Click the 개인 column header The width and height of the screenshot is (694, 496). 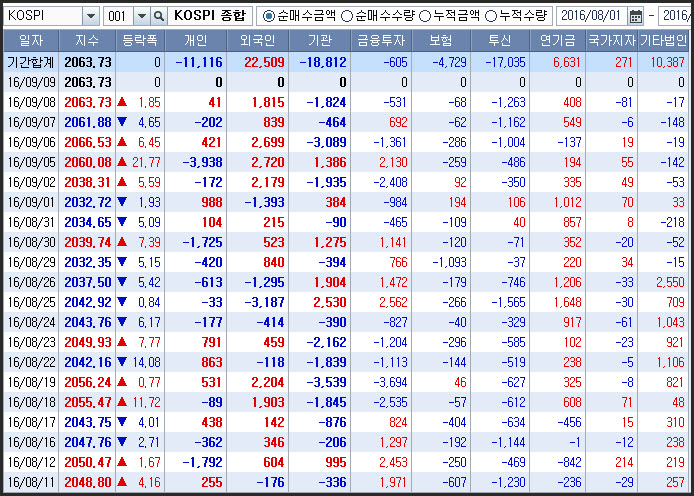pyautogui.click(x=196, y=41)
